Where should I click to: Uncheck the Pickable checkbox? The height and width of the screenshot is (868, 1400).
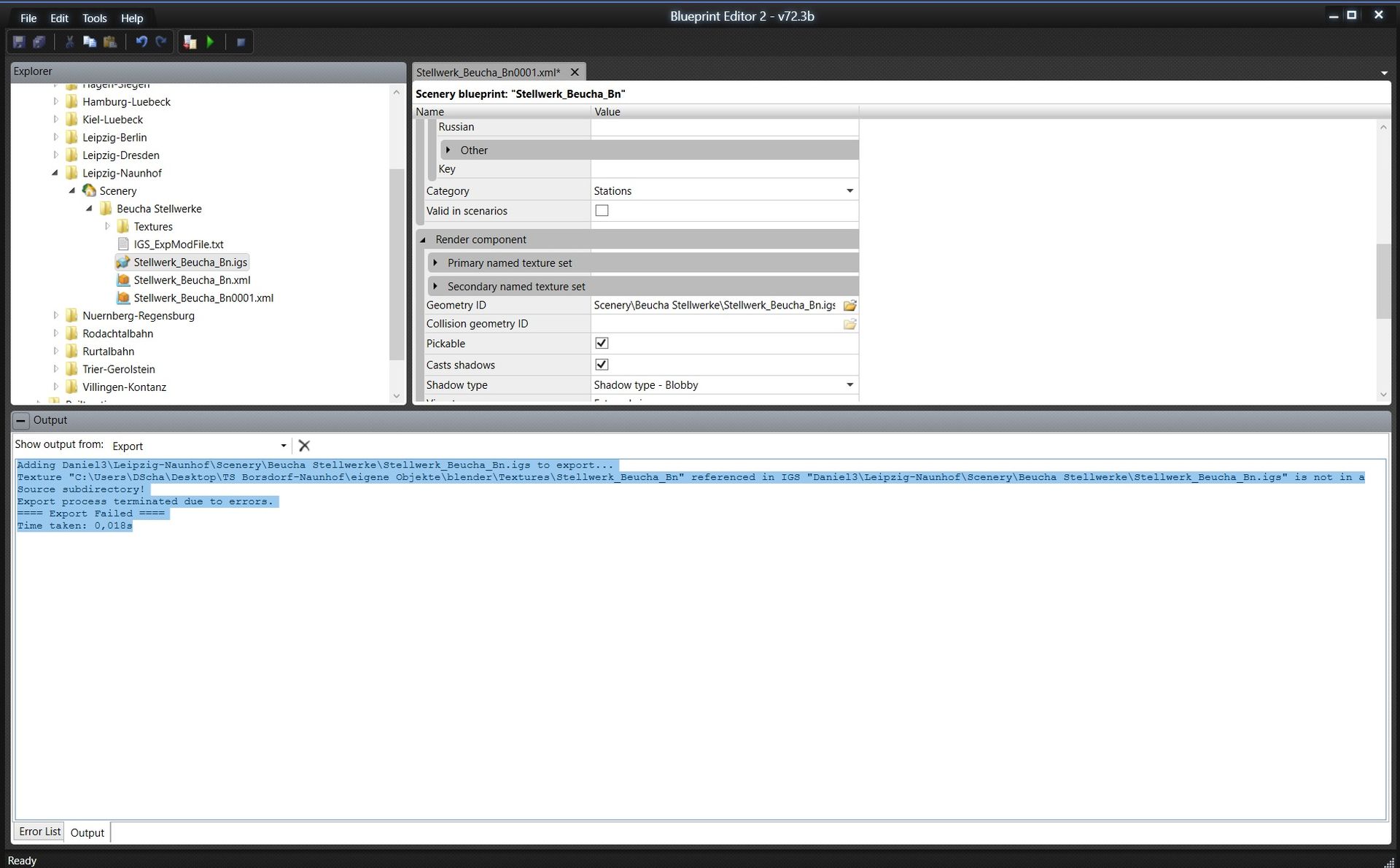(602, 344)
